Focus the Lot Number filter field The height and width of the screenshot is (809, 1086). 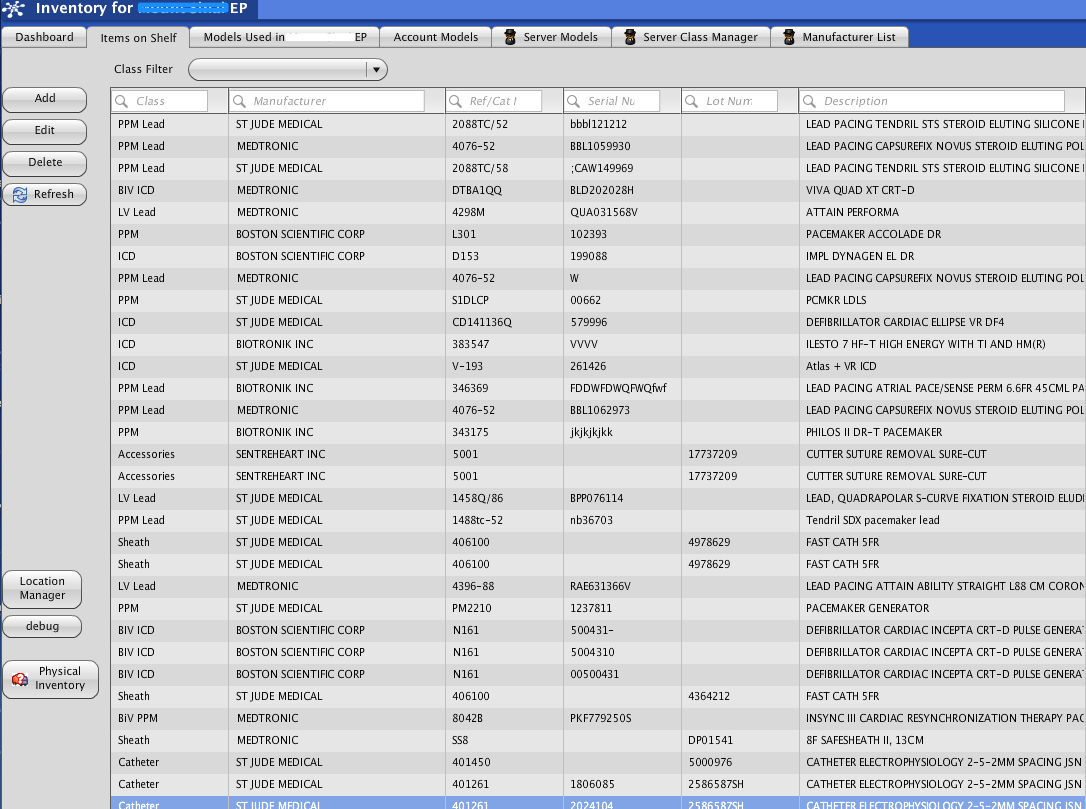(729, 101)
